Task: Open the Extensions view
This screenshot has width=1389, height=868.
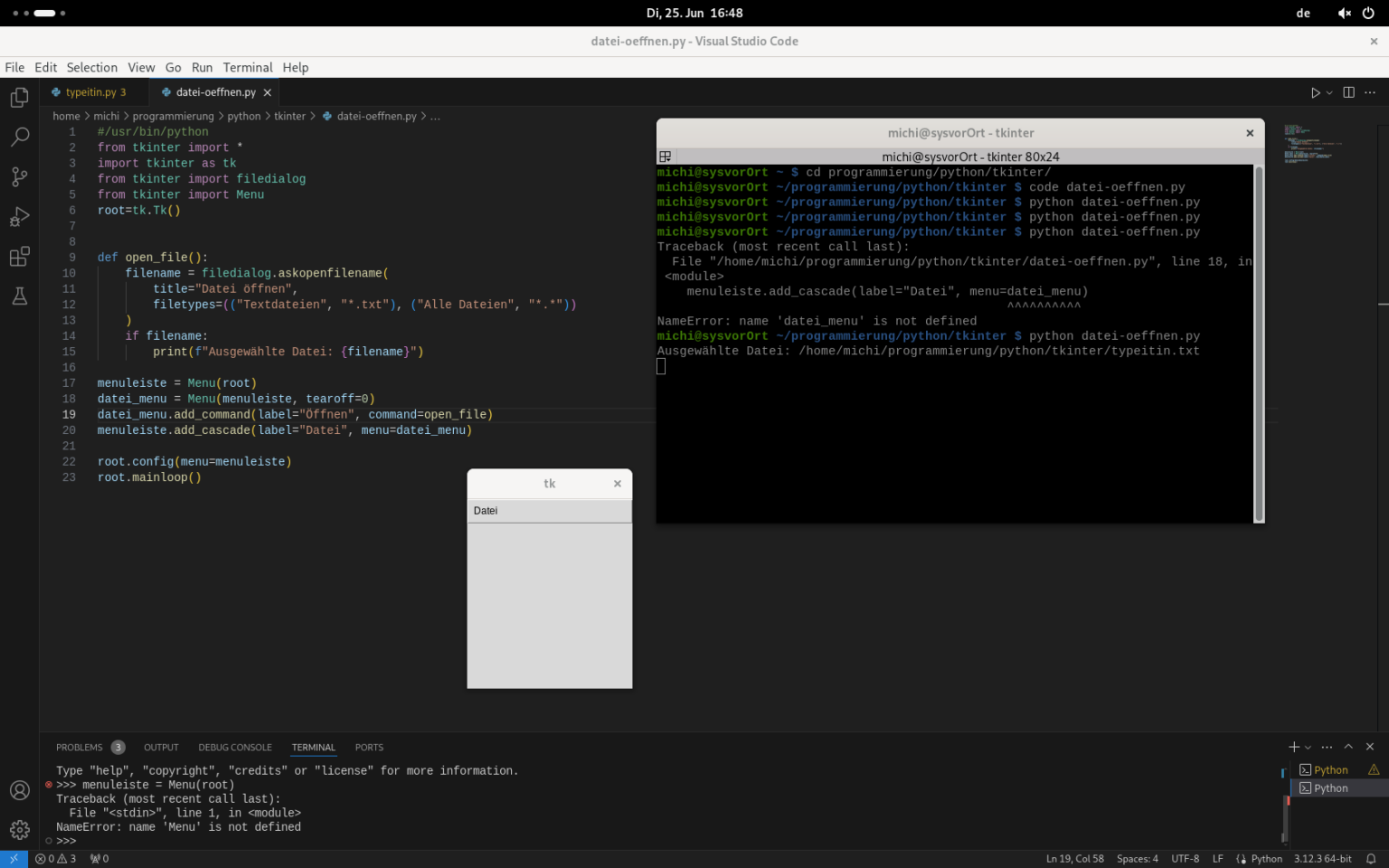Action: (19, 256)
